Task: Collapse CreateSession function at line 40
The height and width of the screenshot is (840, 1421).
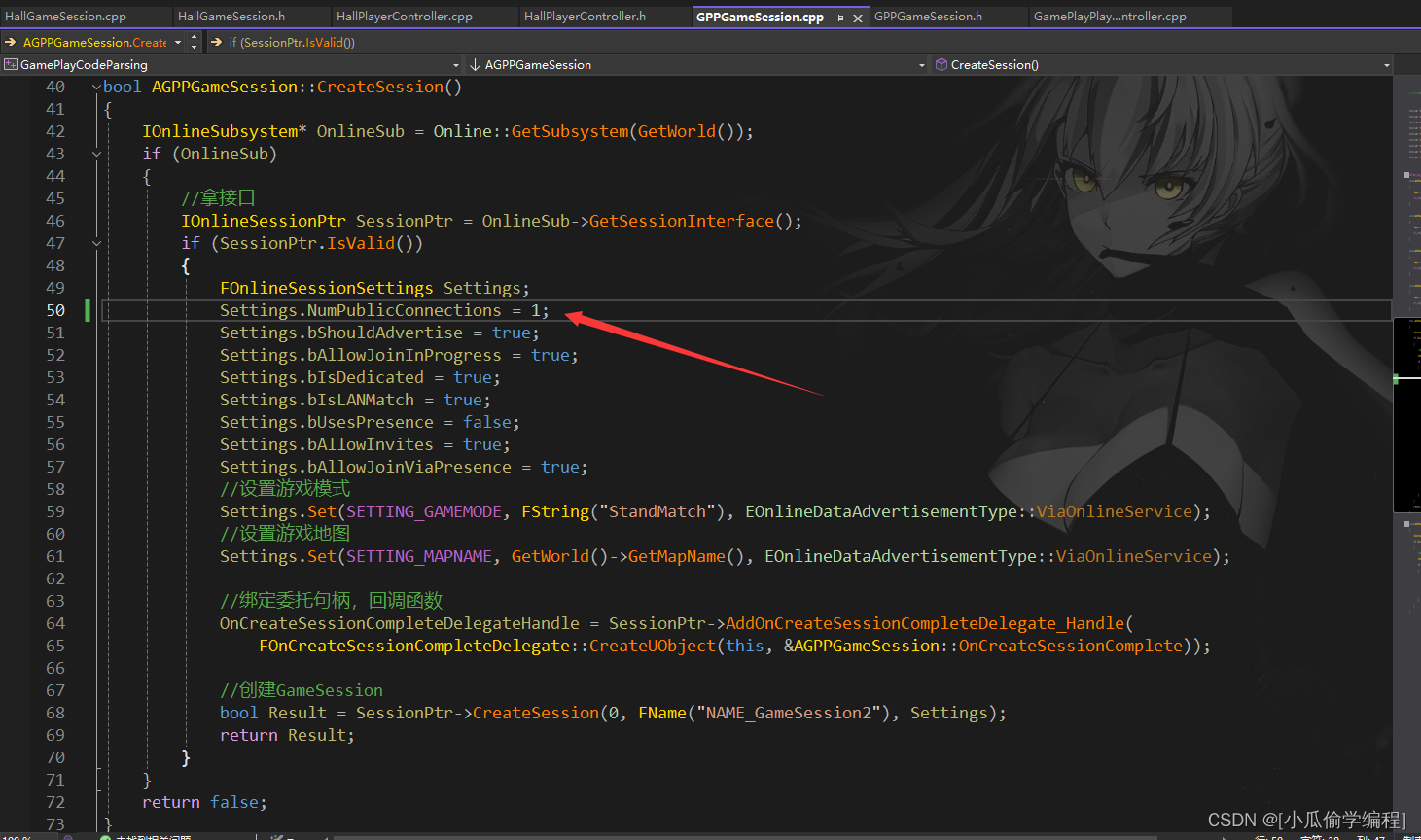Action: click(96, 87)
